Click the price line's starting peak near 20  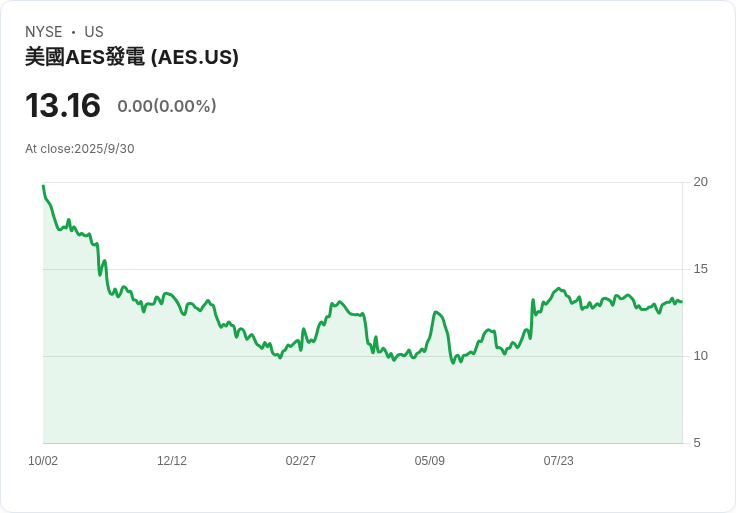[43, 186]
